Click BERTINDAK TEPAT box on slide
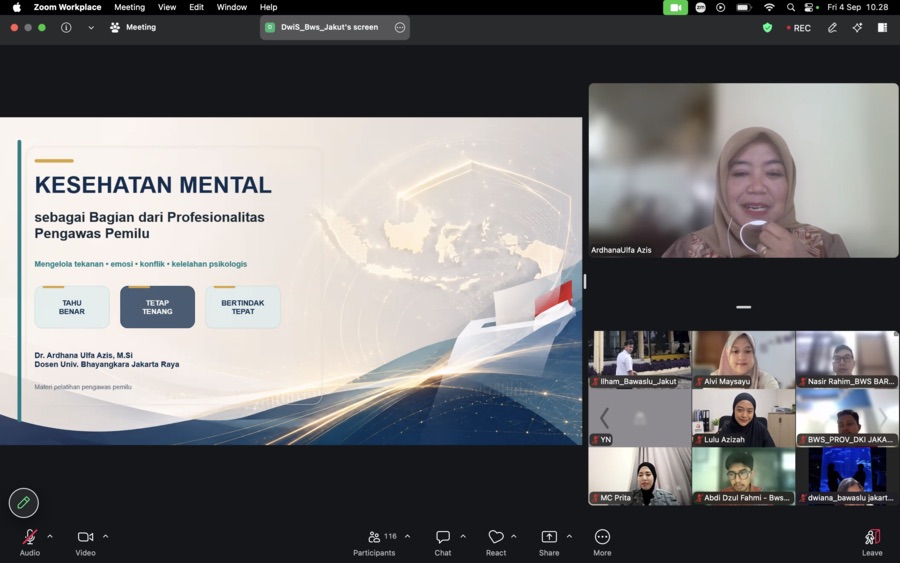 click(243, 307)
